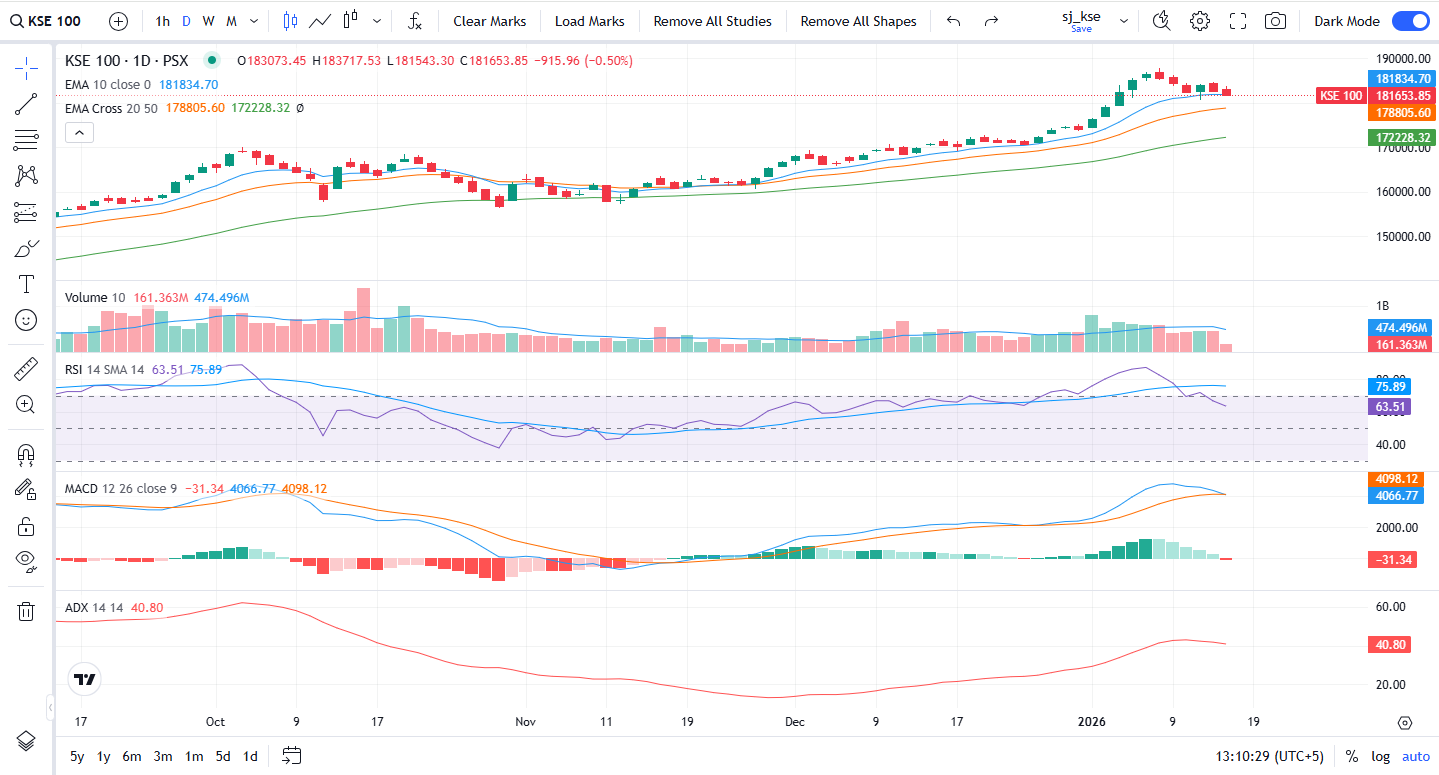Select the weekly W interval
1439x775 pixels.
pyautogui.click(x=208, y=21)
